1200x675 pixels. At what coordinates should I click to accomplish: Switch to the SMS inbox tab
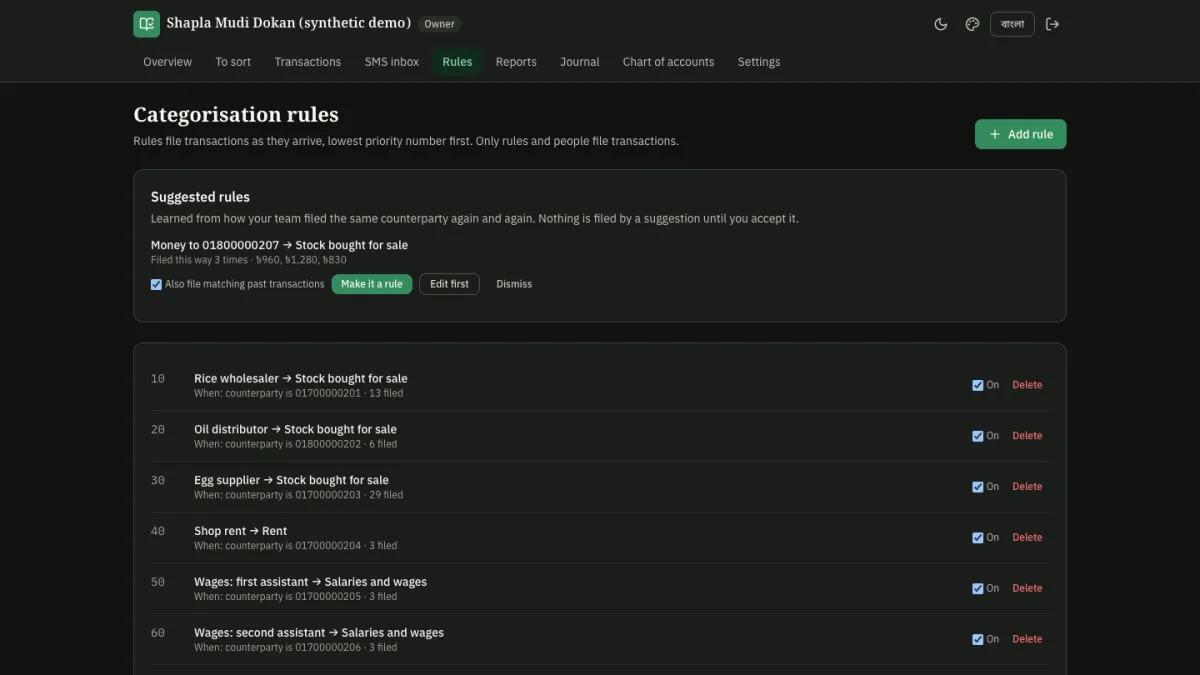[392, 62]
